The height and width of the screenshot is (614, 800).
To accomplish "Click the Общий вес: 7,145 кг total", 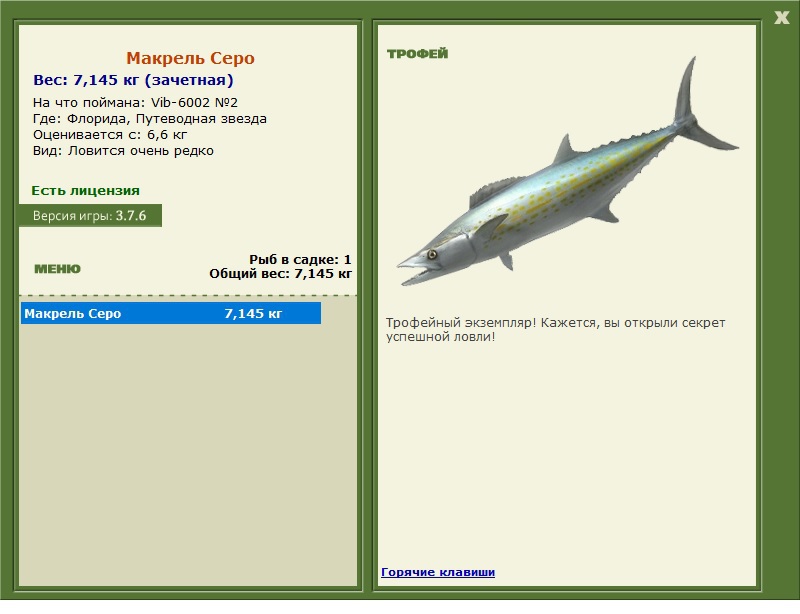I will [x=281, y=274].
